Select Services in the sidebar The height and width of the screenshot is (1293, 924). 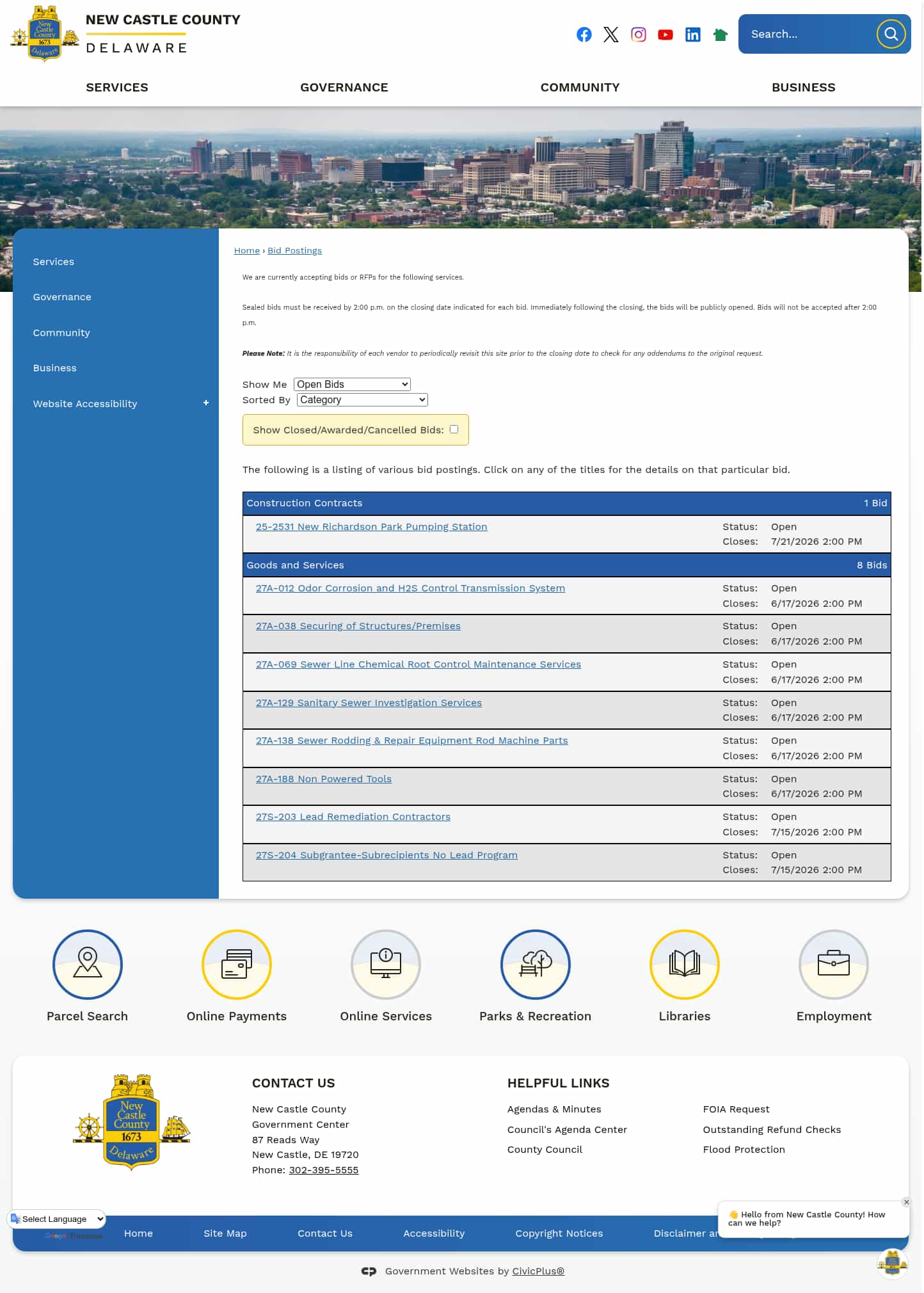pyautogui.click(x=54, y=262)
